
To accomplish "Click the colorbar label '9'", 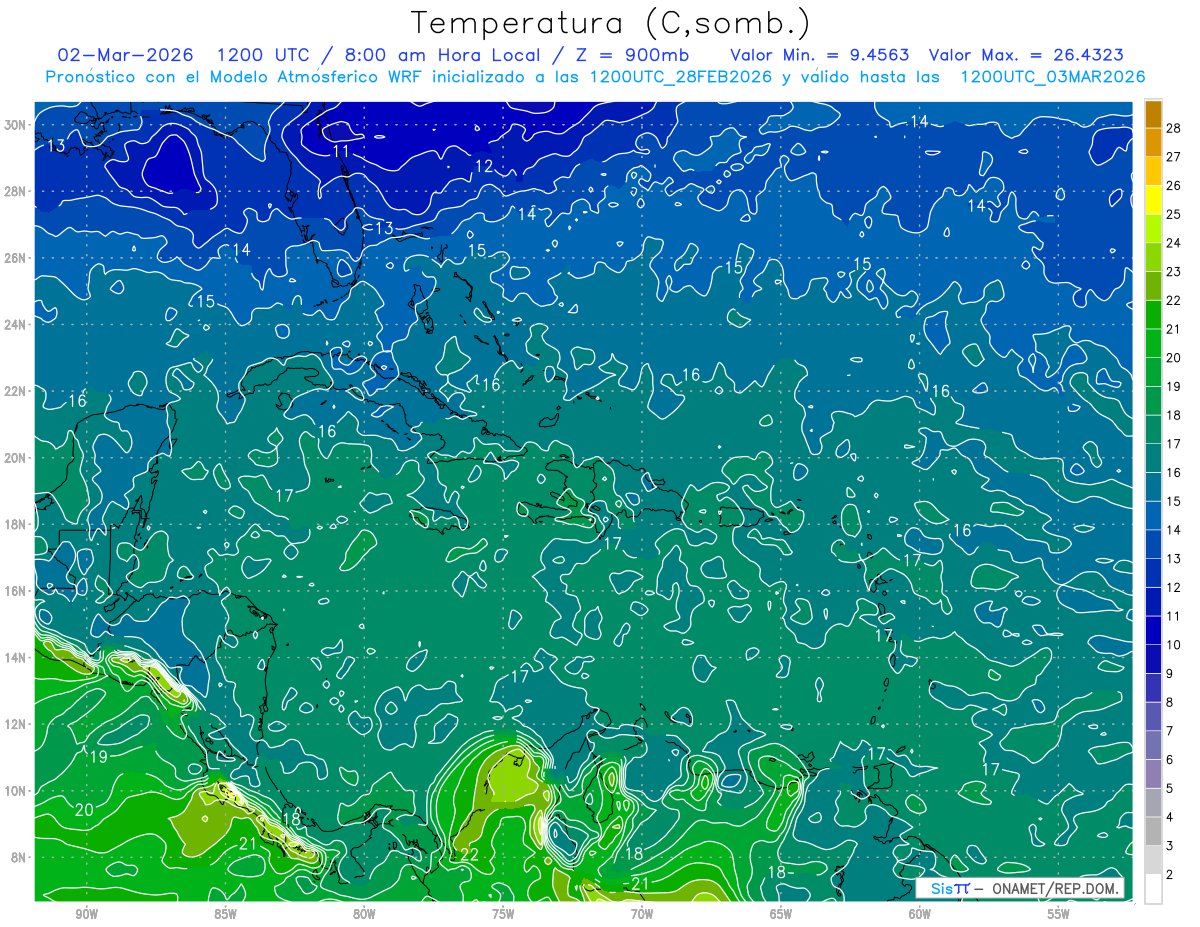I will click(1171, 674).
